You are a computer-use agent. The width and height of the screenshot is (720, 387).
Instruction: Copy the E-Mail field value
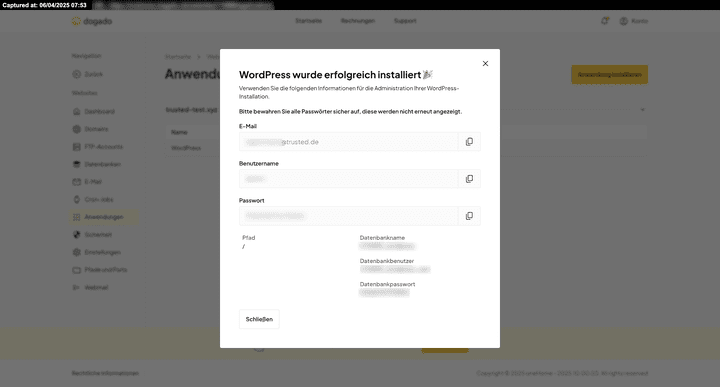pyautogui.click(x=469, y=142)
